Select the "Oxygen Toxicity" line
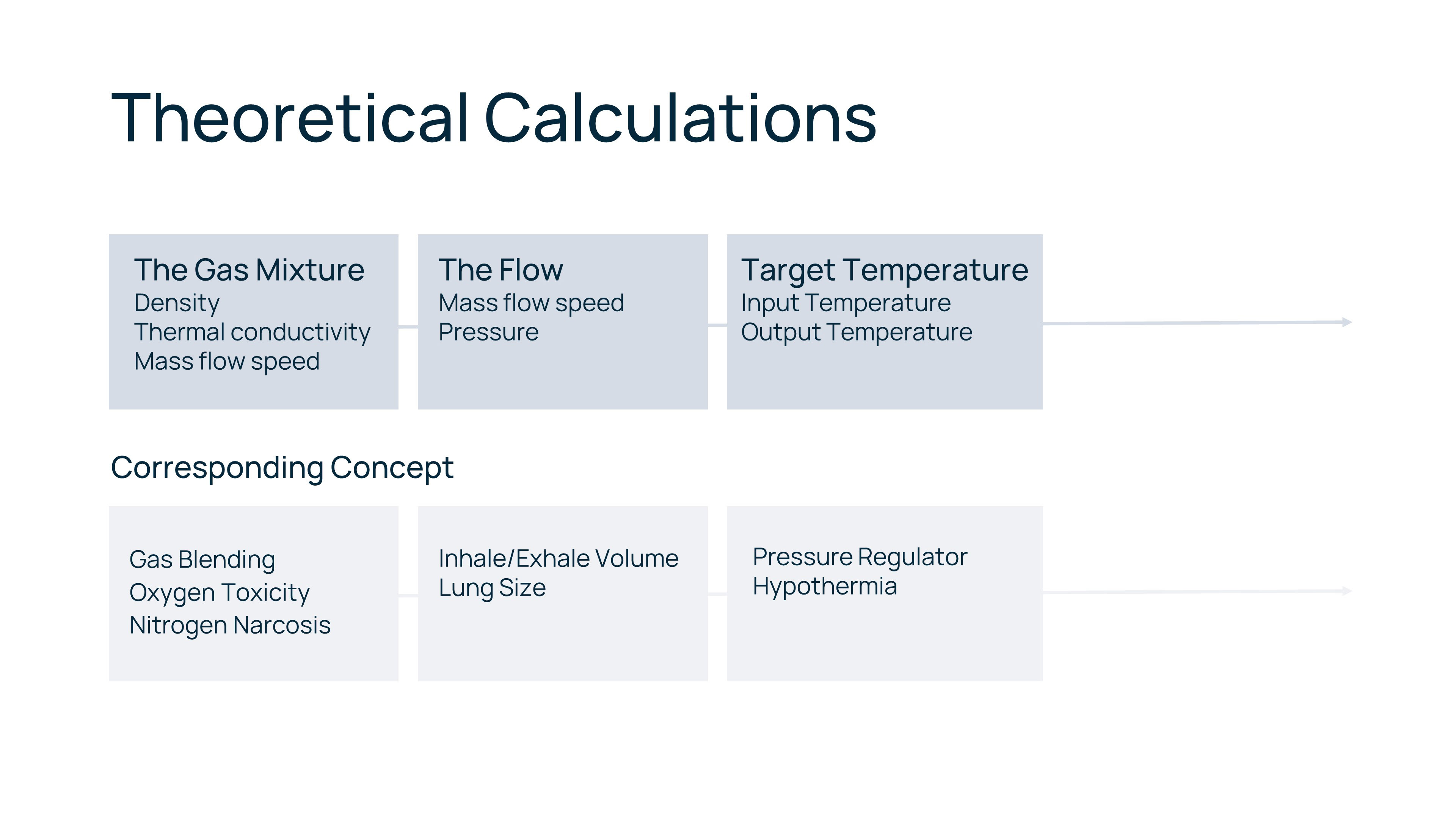This screenshot has width=1456, height=819. 219,592
